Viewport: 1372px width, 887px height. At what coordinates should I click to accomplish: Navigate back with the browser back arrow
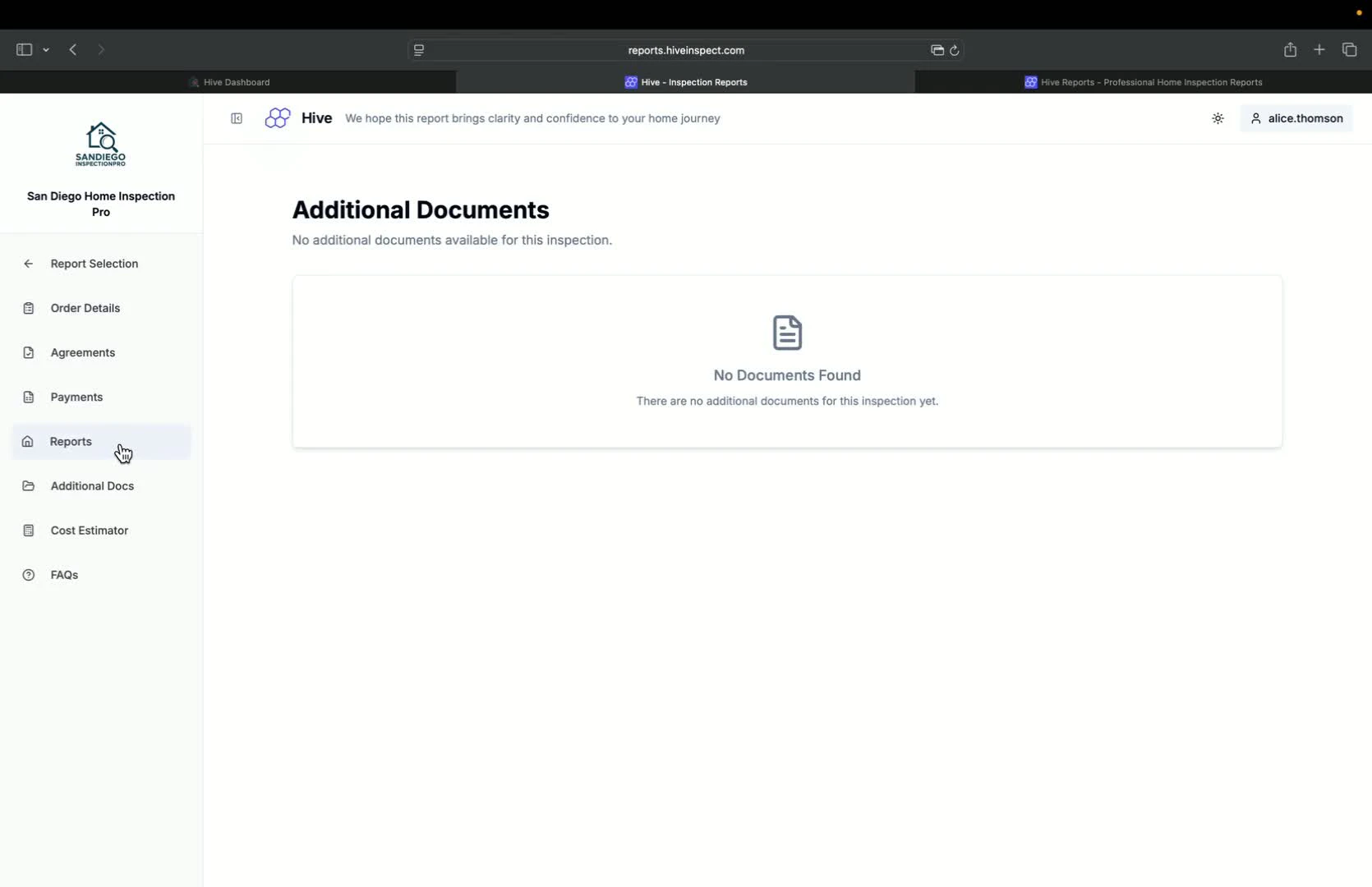tap(73, 49)
